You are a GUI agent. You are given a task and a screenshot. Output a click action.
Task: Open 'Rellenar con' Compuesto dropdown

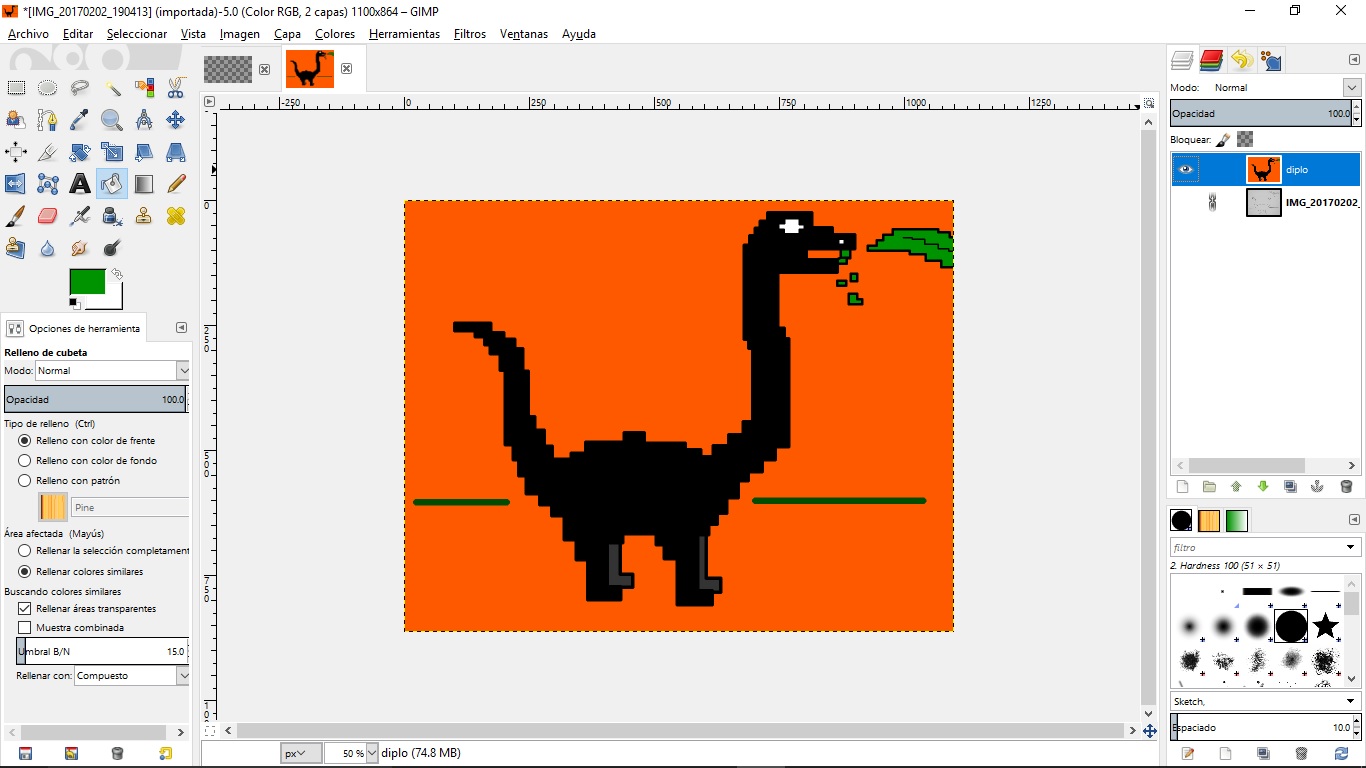(x=131, y=676)
